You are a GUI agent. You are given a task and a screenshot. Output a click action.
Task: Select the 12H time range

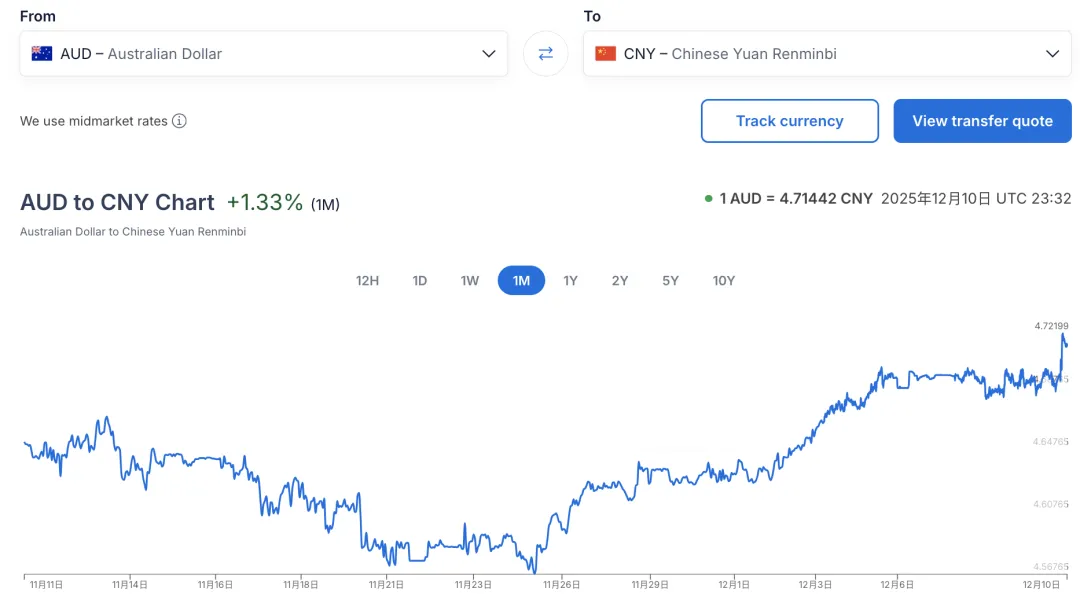click(367, 281)
